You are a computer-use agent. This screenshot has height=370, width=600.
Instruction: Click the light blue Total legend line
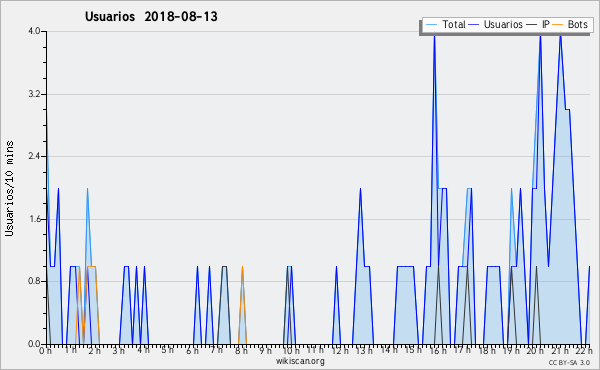coord(431,24)
